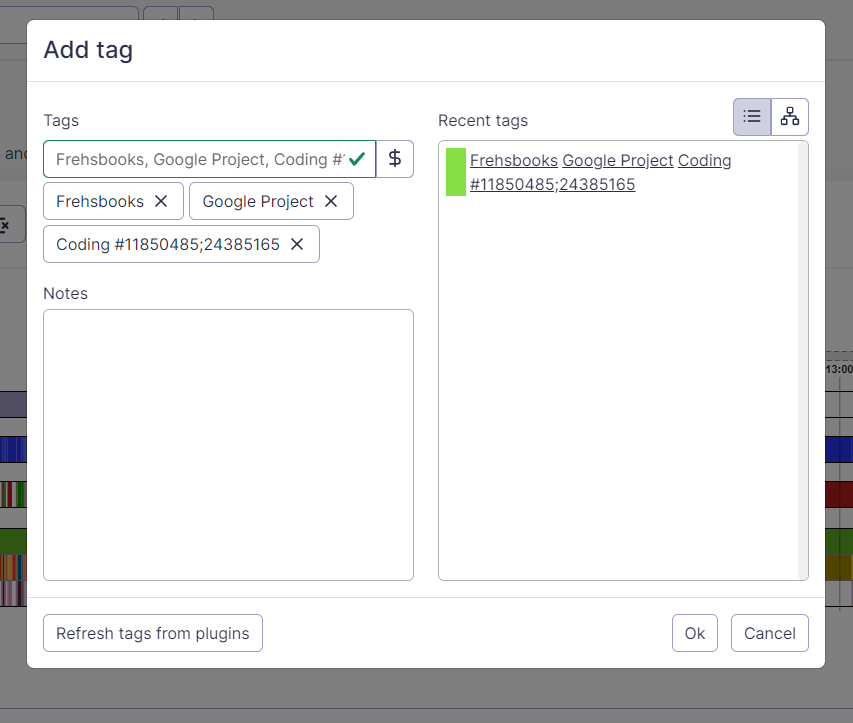
Task: Toggle the dollar sign billable button
Action: coord(395,159)
